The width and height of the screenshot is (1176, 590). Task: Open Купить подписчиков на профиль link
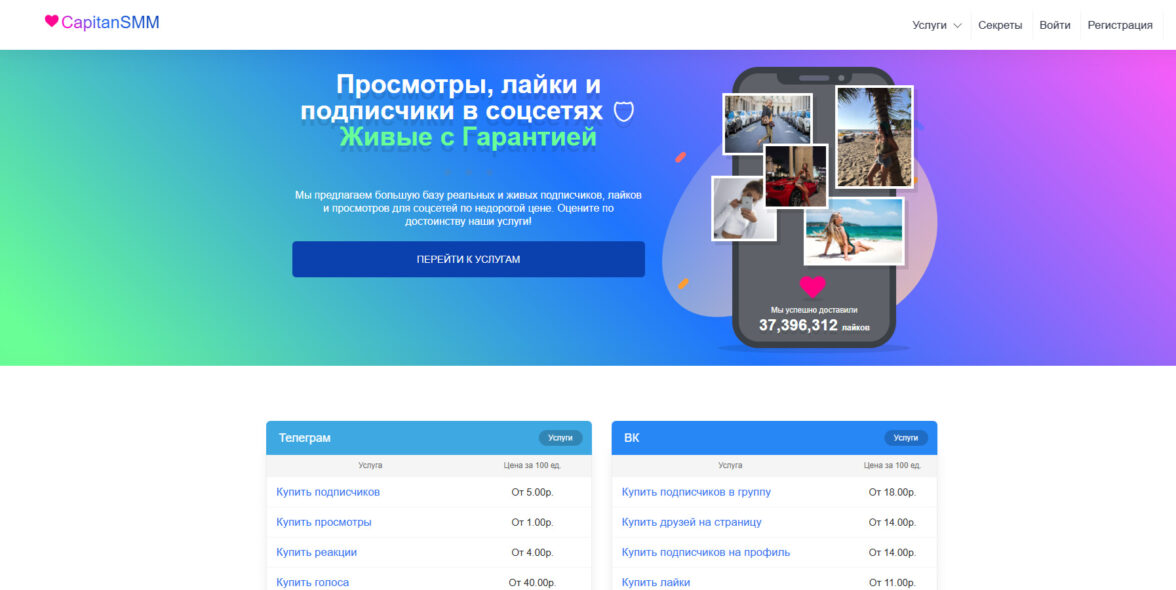[x=706, y=553]
